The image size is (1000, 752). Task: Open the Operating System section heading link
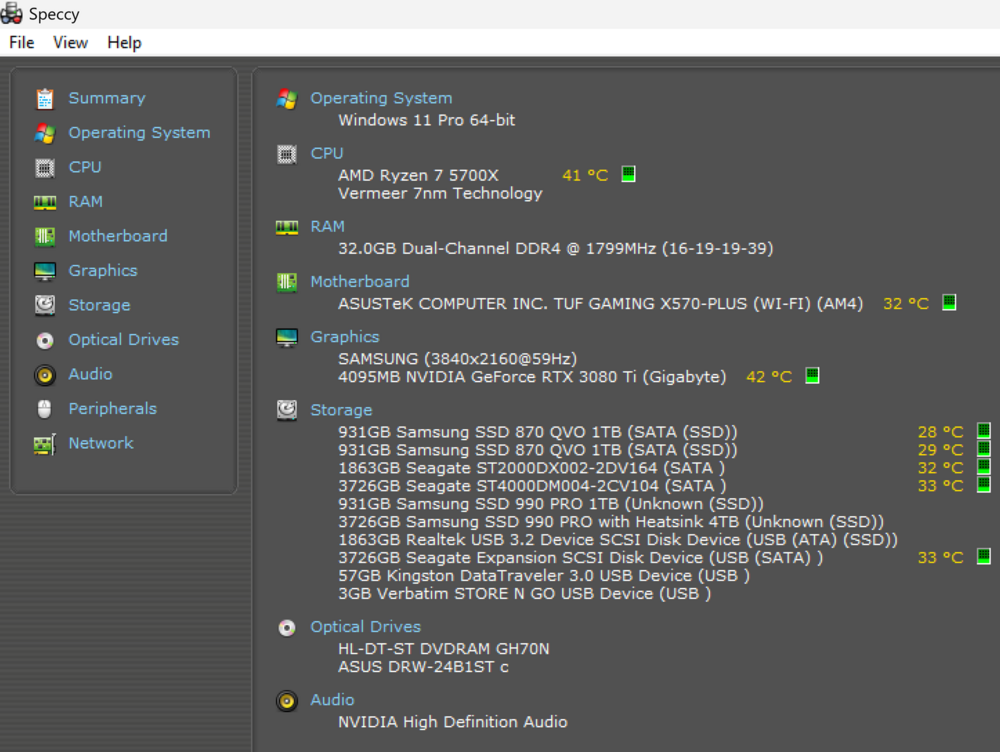tap(381, 98)
